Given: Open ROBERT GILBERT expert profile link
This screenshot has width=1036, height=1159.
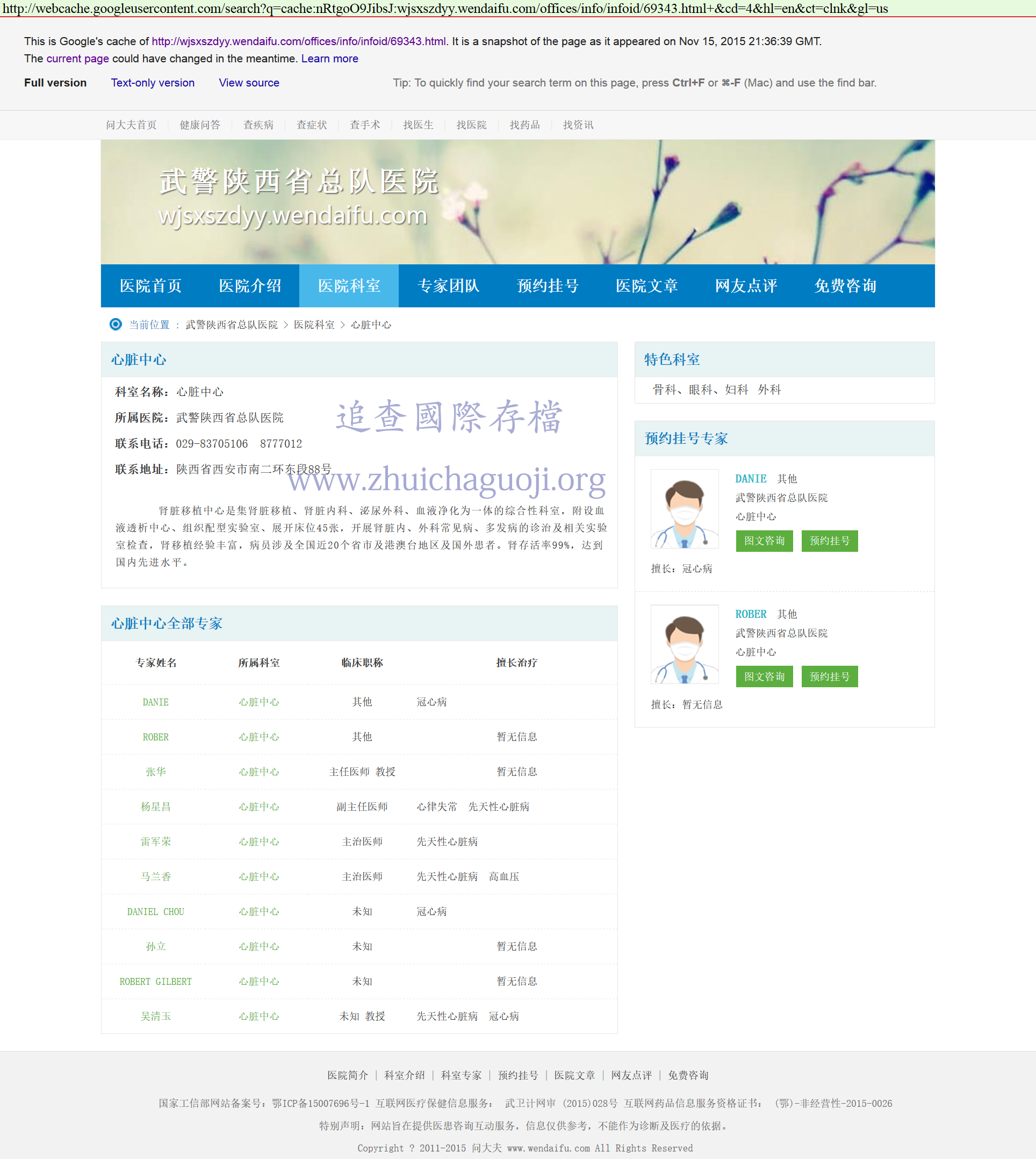Looking at the screenshot, I should (155, 981).
